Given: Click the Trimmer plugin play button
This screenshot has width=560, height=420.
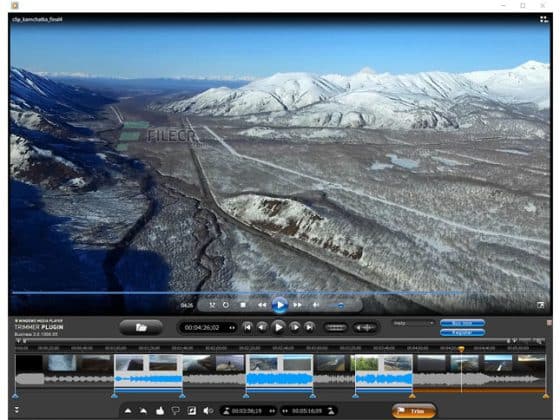Looking at the screenshot, I should click(x=279, y=327).
